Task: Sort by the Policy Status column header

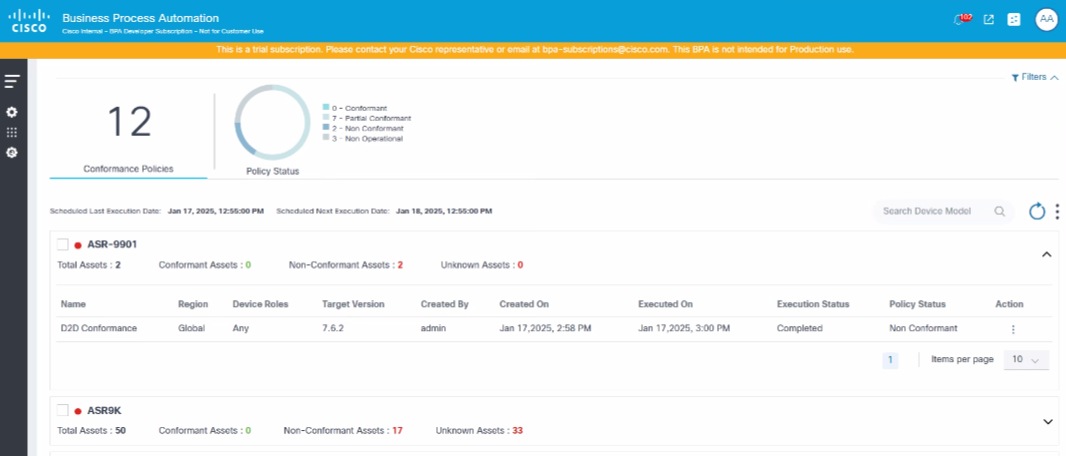Action: click(917, 304)
